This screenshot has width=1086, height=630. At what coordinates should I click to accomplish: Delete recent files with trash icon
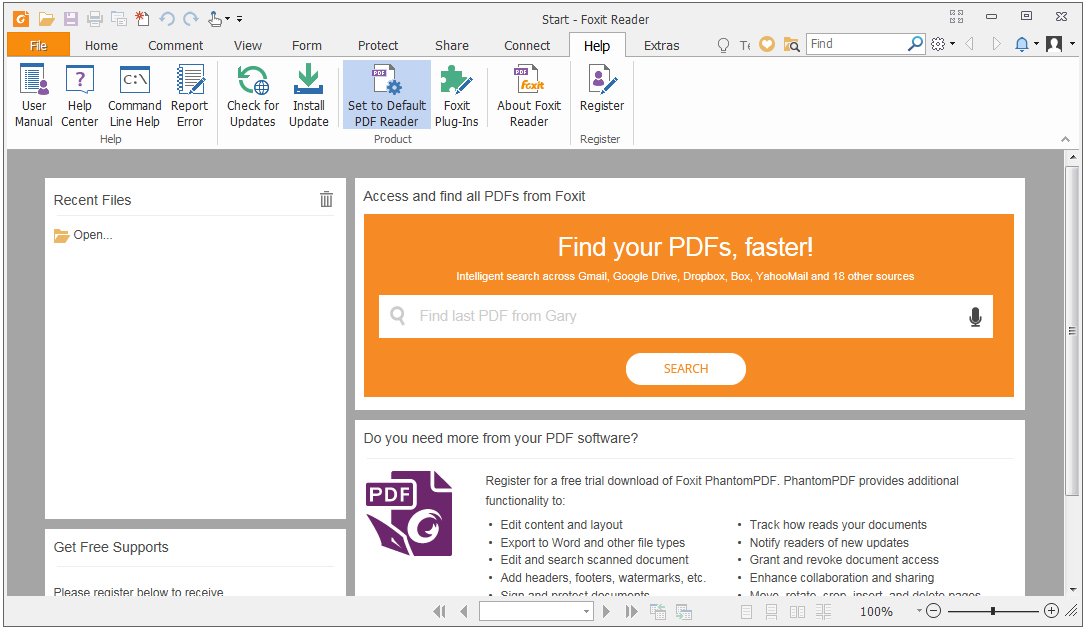[x=326, y=199]
